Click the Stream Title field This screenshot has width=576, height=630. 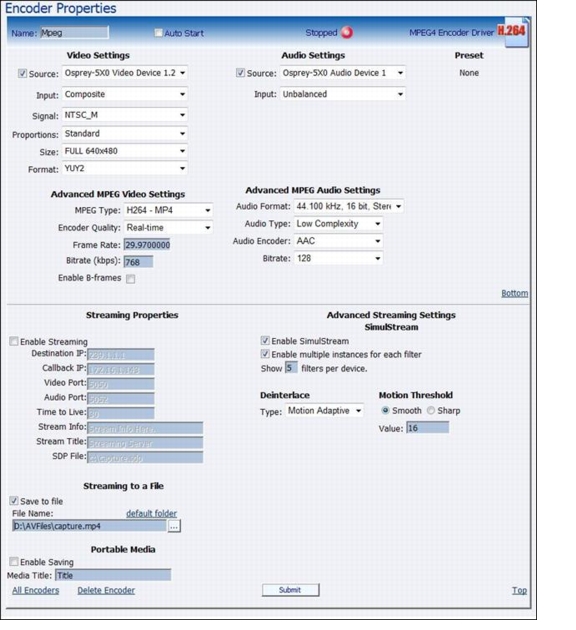145,443
